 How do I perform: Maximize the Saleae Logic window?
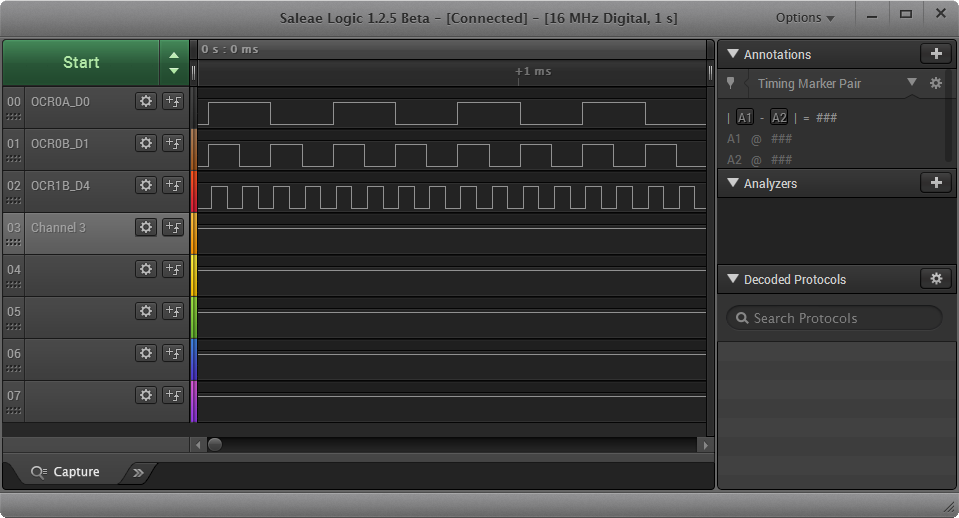tap(906, 15)
